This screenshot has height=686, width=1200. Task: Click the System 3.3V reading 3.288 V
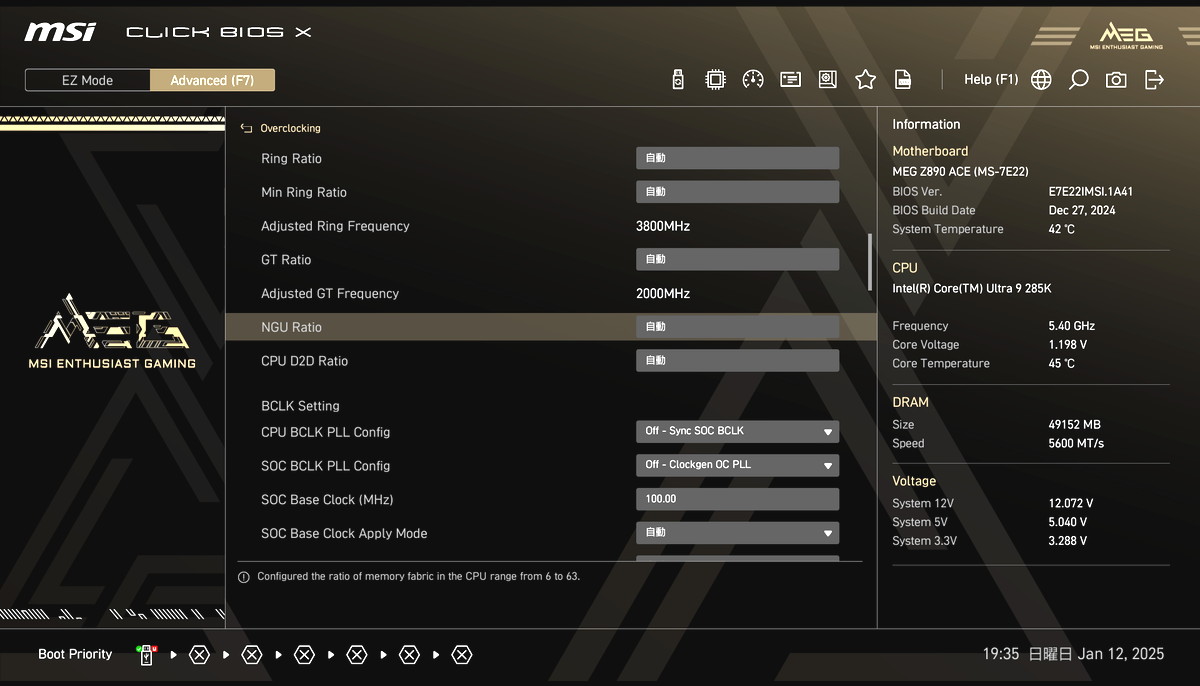click(x=1070, y=541)
